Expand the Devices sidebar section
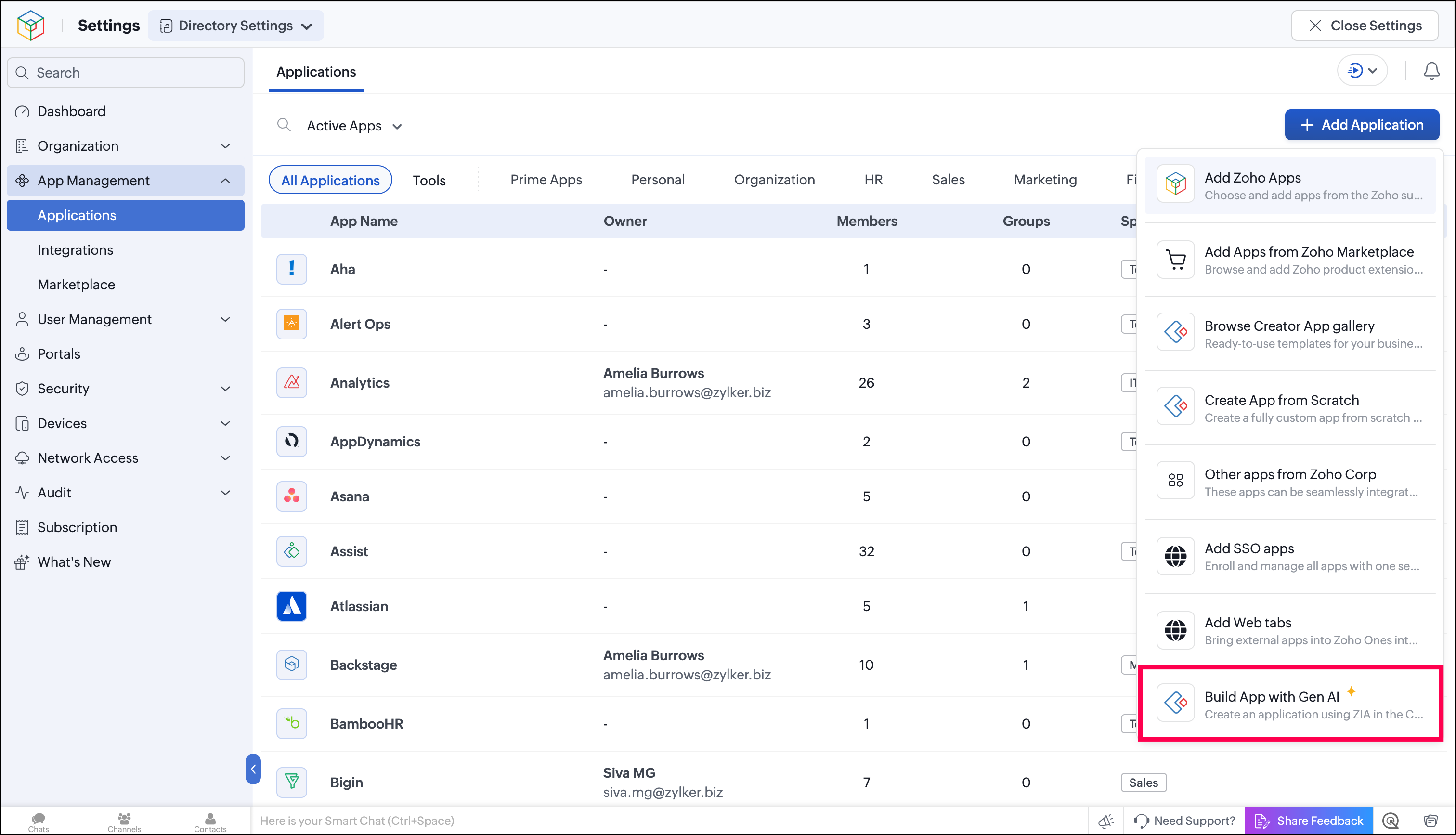The width and height of the screenshot is (1456, 835). click(126, 423)
